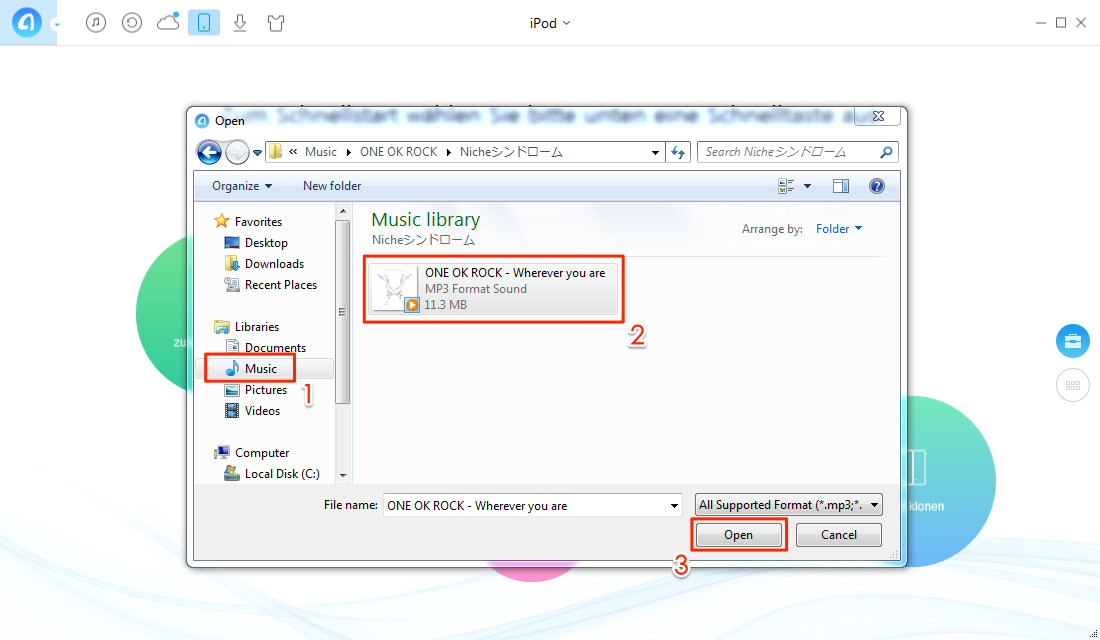Open recent locations dropdown arrow
The height and width of the screenshot is (640, 1100).
point(257,152)
